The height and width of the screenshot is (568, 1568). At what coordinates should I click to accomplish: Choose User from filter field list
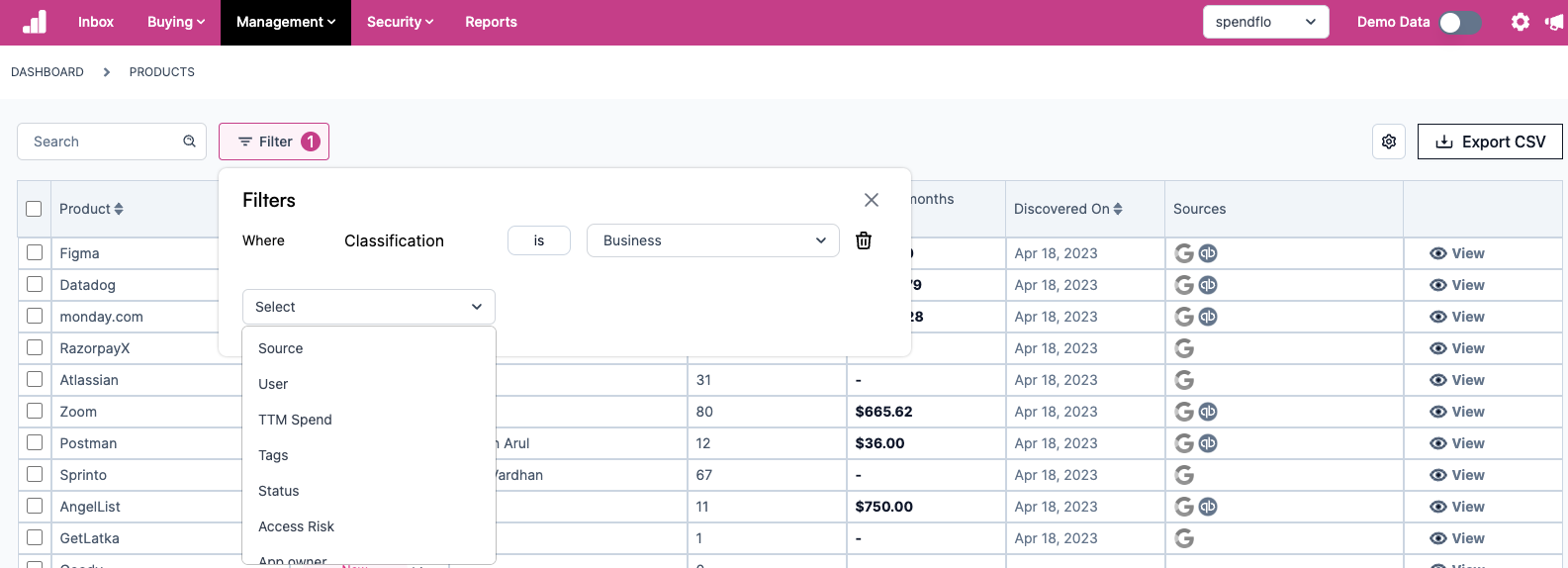point(368,384)
